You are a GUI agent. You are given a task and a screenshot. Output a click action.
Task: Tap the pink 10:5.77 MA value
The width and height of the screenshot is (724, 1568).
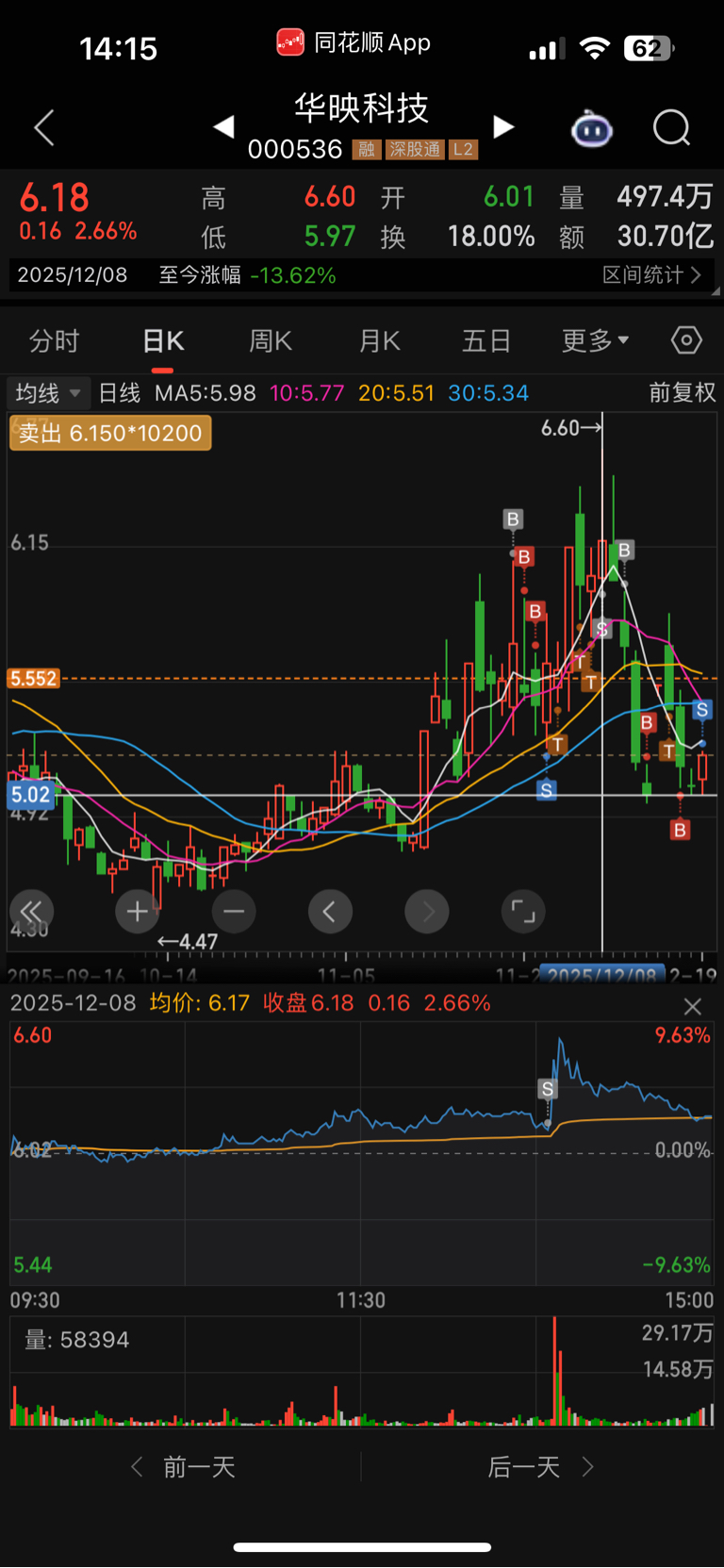[x=307, y=393]
